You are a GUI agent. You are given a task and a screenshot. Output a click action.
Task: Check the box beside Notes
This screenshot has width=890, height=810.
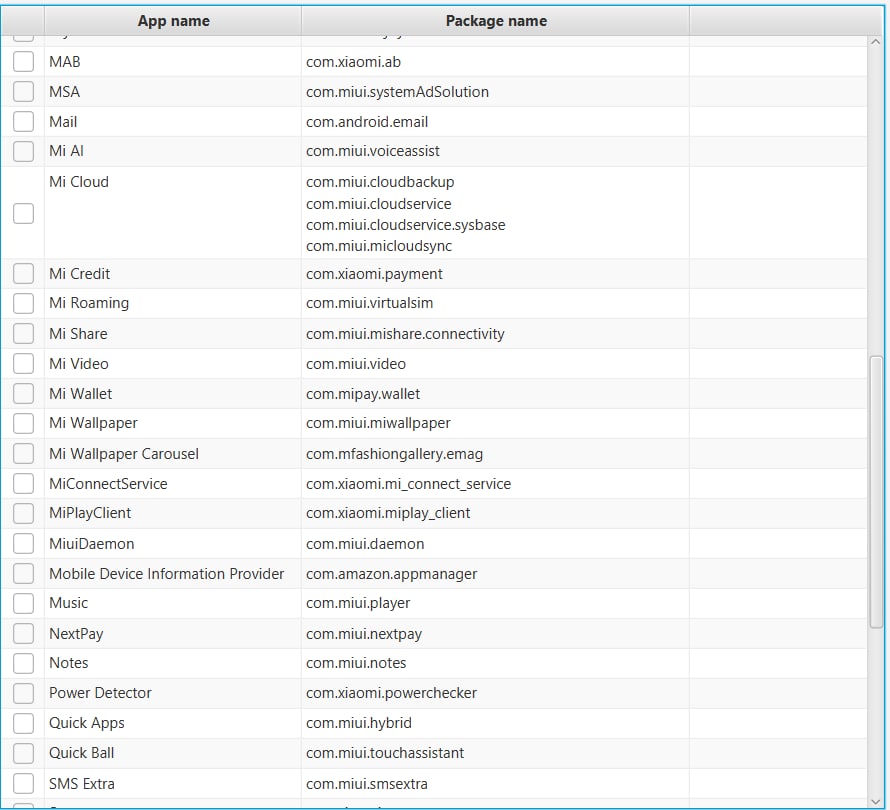[x=23, y=663]
